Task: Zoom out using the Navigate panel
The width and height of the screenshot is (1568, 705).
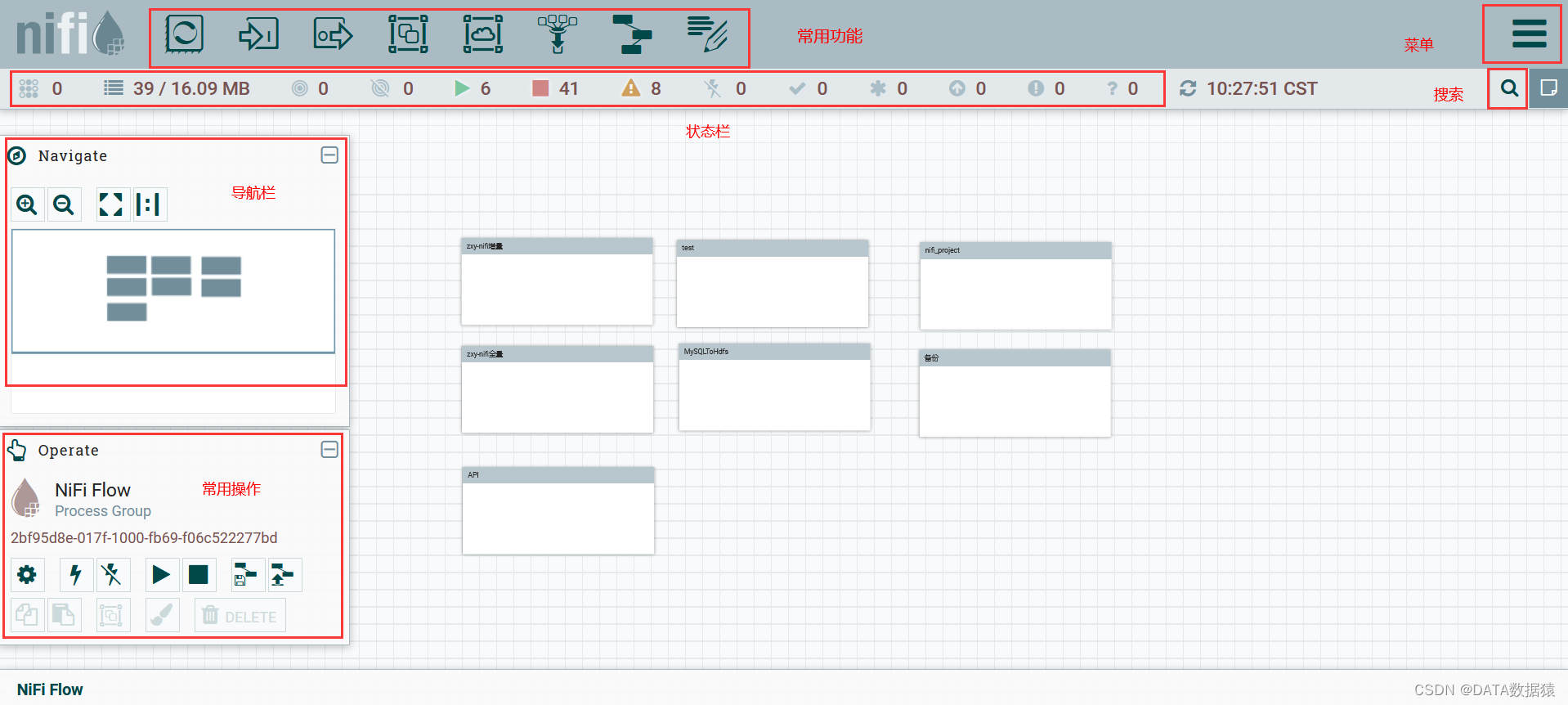Action: coord(64,204)
